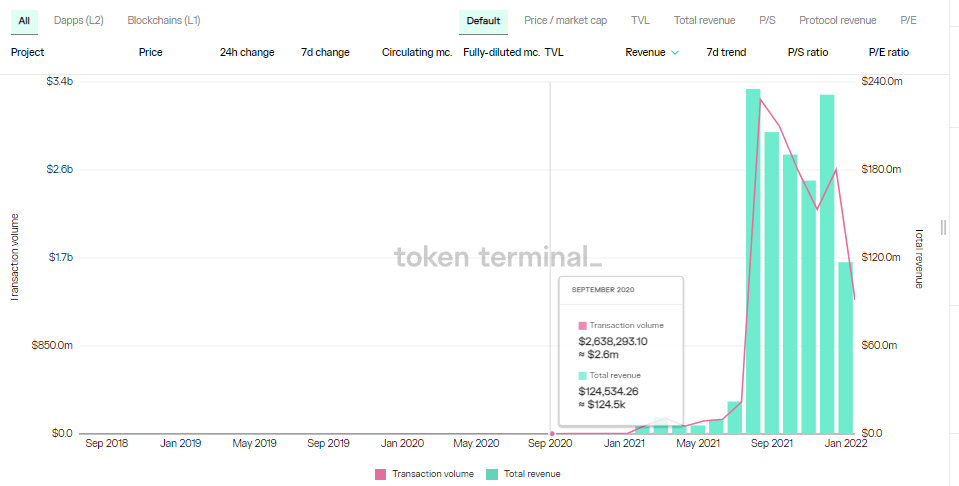Select the Default view button
Image resolution: width=959 pixels, height=486 pixels.
483,20
